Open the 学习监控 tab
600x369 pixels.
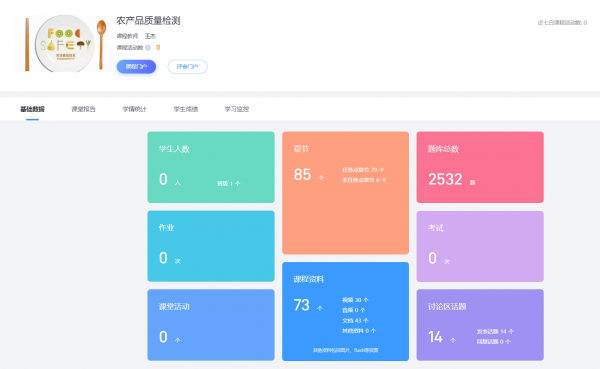[x=237, y=109]
